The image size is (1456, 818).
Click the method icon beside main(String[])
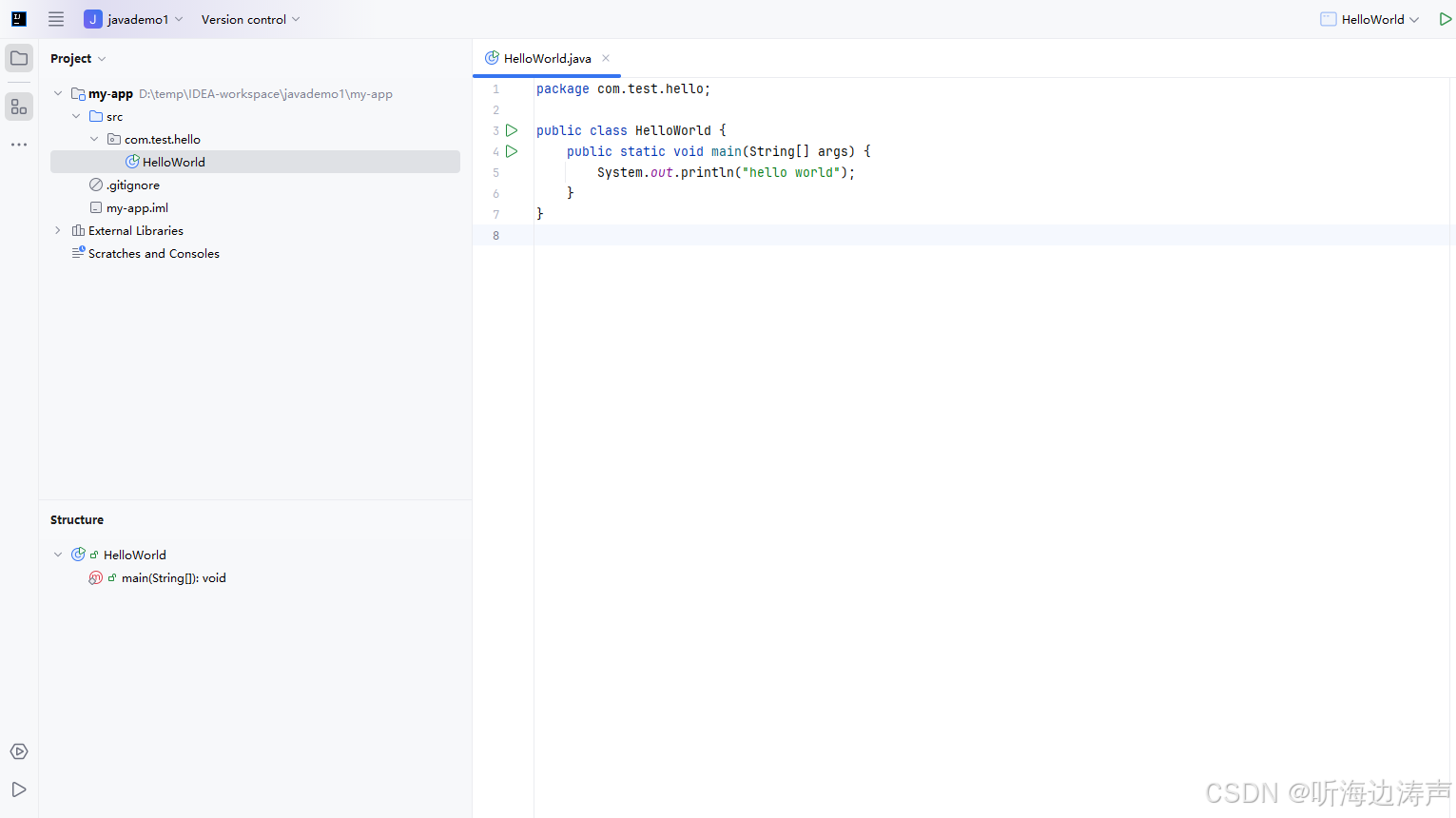point(95,577)
